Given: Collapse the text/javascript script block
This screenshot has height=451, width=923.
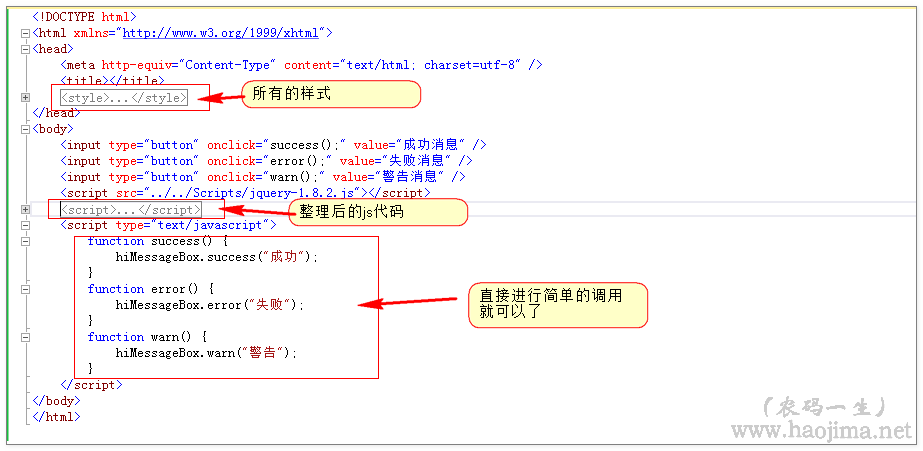Looking at the screenshot, I should pyautogui.click(x=25, y=225).
